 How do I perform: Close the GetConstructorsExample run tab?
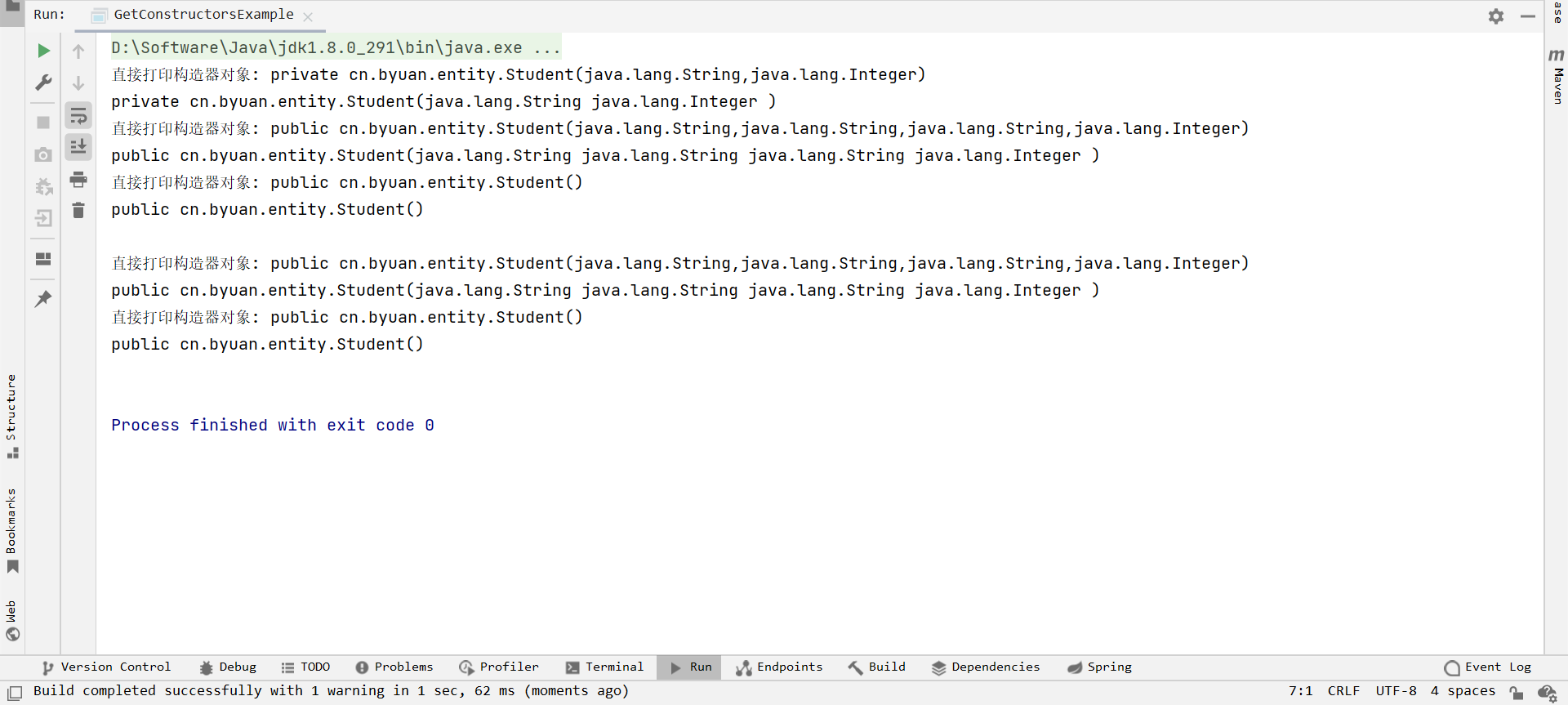pyautogui.click(x=308, y=16)
